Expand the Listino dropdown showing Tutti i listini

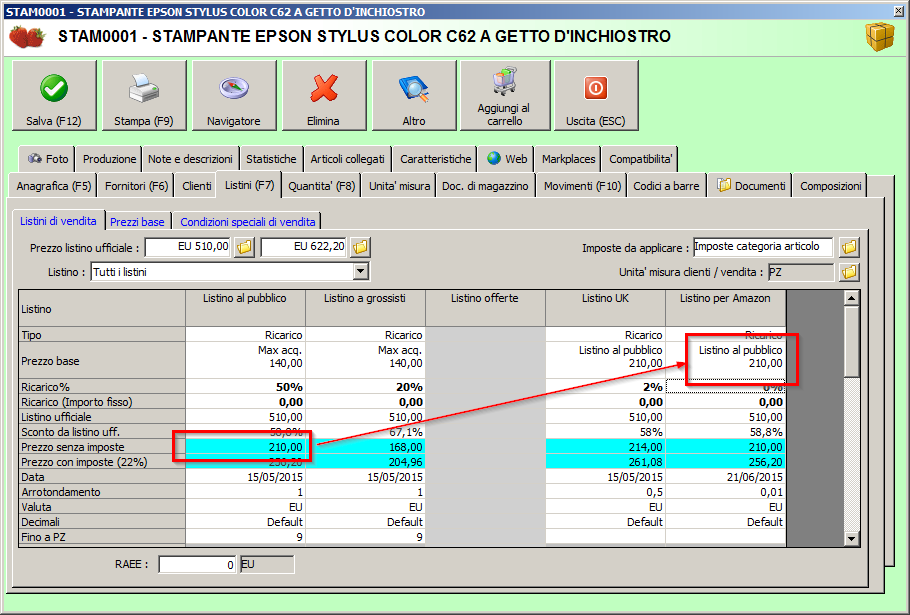[x=360, y=272]
